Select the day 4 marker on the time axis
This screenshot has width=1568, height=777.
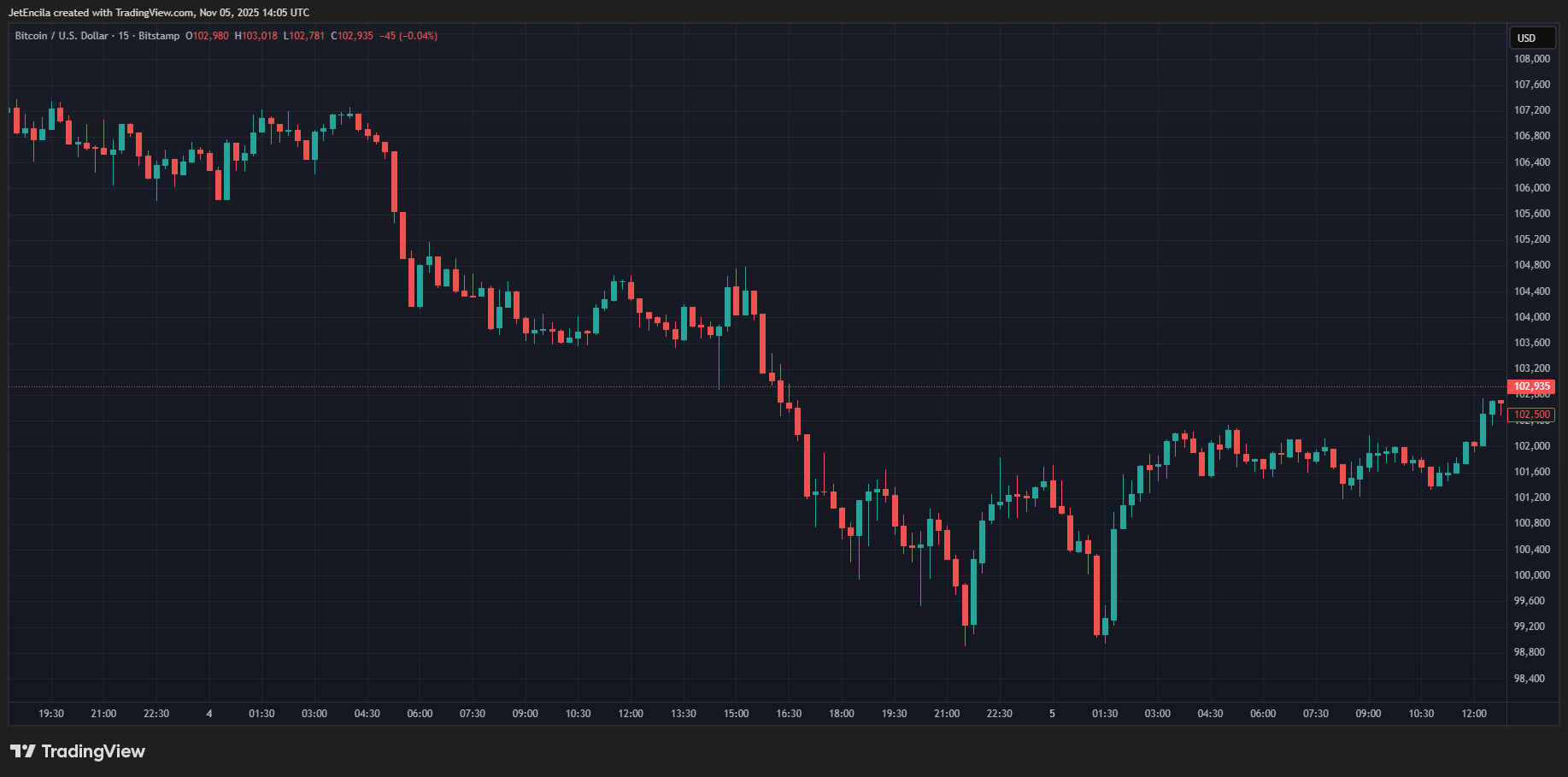click(x=209, y=714)
